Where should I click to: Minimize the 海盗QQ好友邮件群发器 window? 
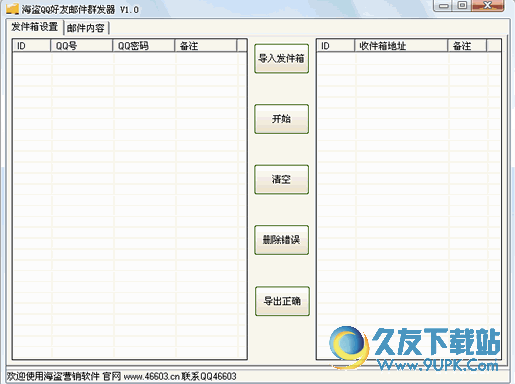click(x=444, y=5)
